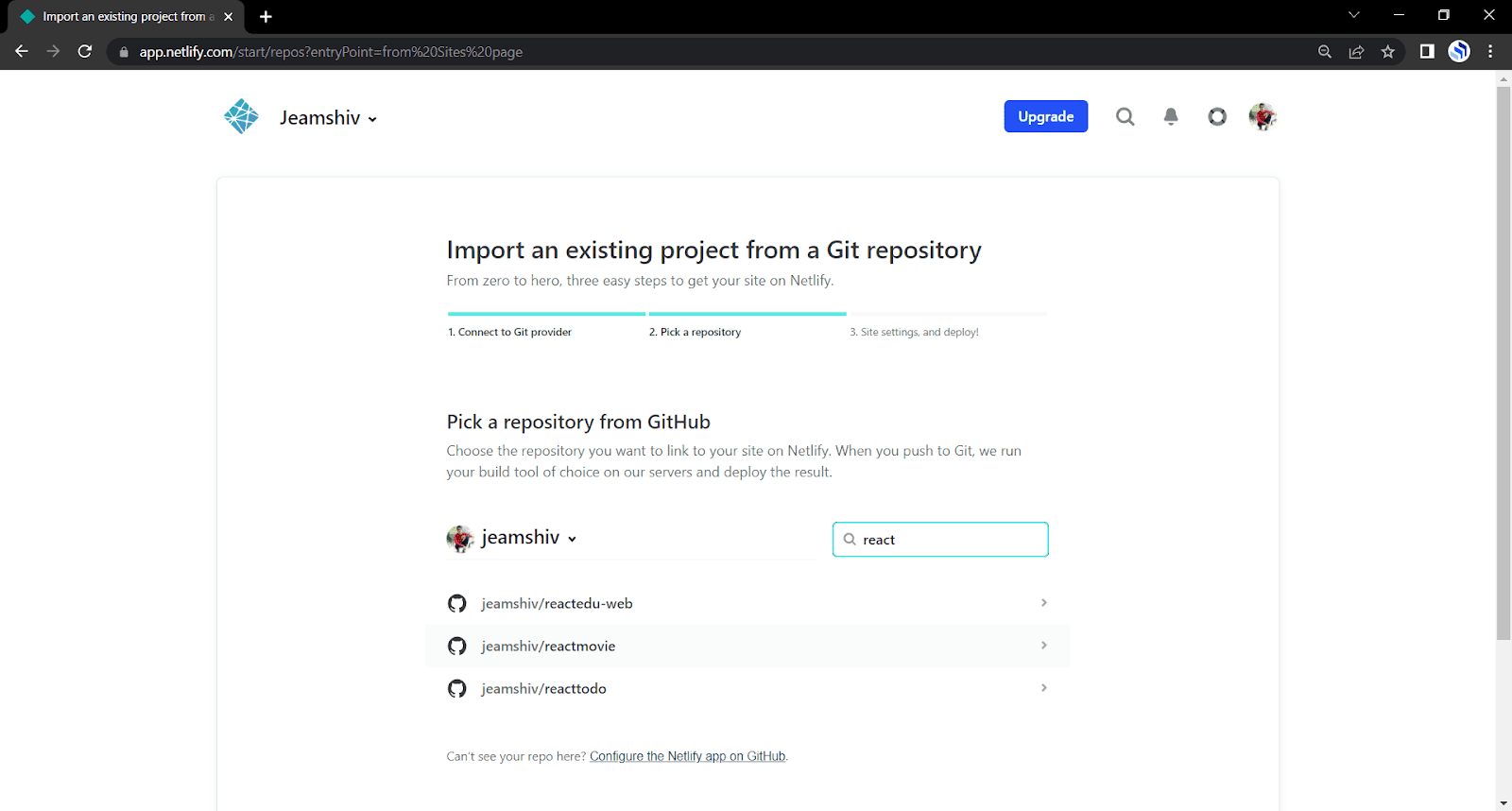Viewport: 1512px width, 811px height.
Task: Click the padlock site info icon
Action: pos(124,52)
